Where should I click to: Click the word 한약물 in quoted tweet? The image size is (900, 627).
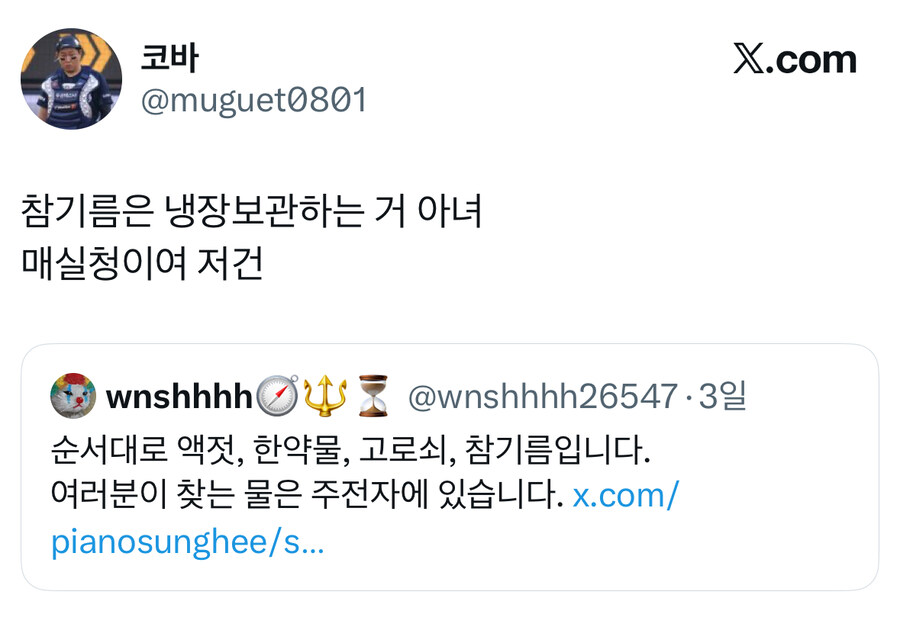coord(301,449)
